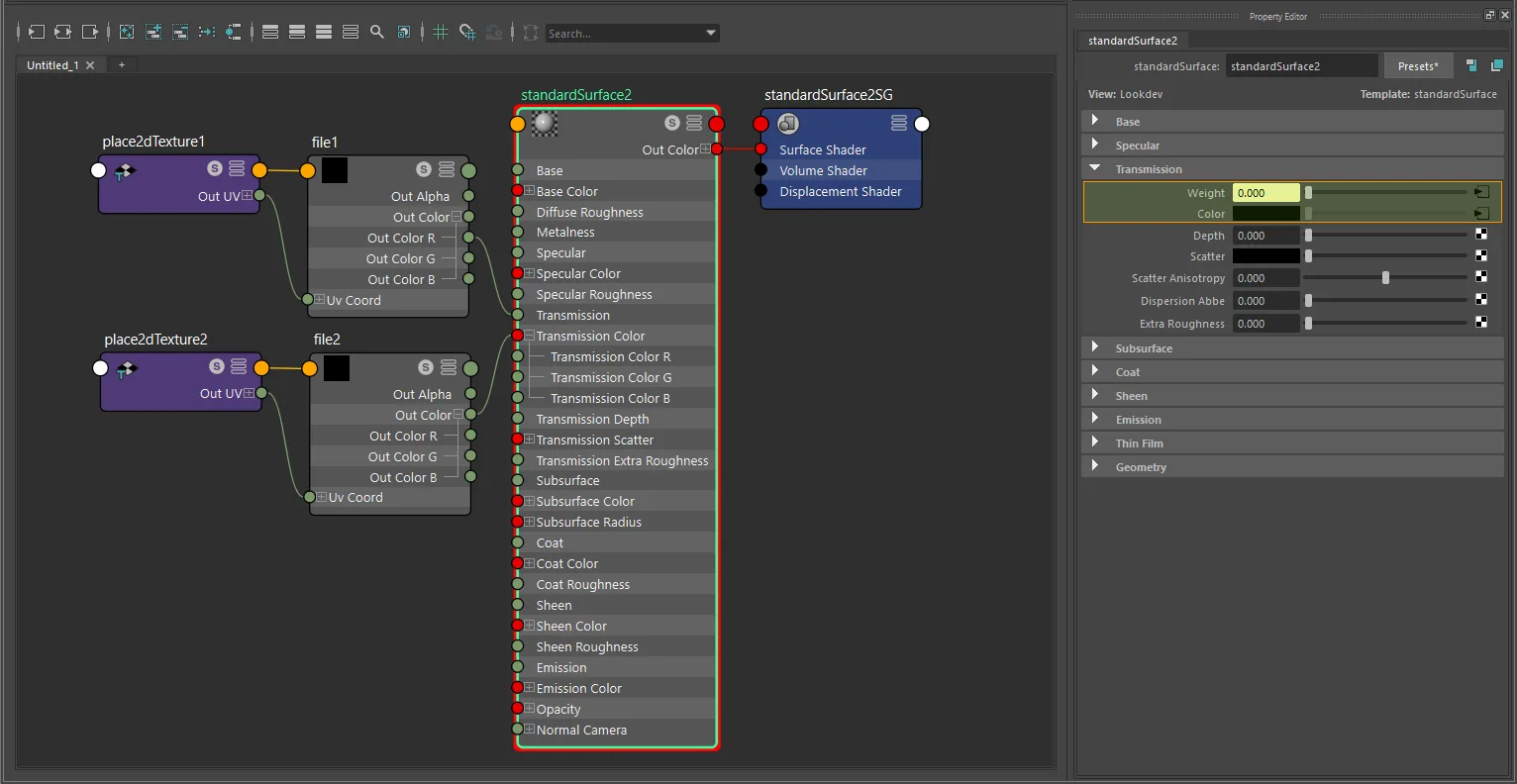Click the Rearrange Graph toolbar icon
This screenshot has height=784, width=1517.
click(x=207, y=33)
